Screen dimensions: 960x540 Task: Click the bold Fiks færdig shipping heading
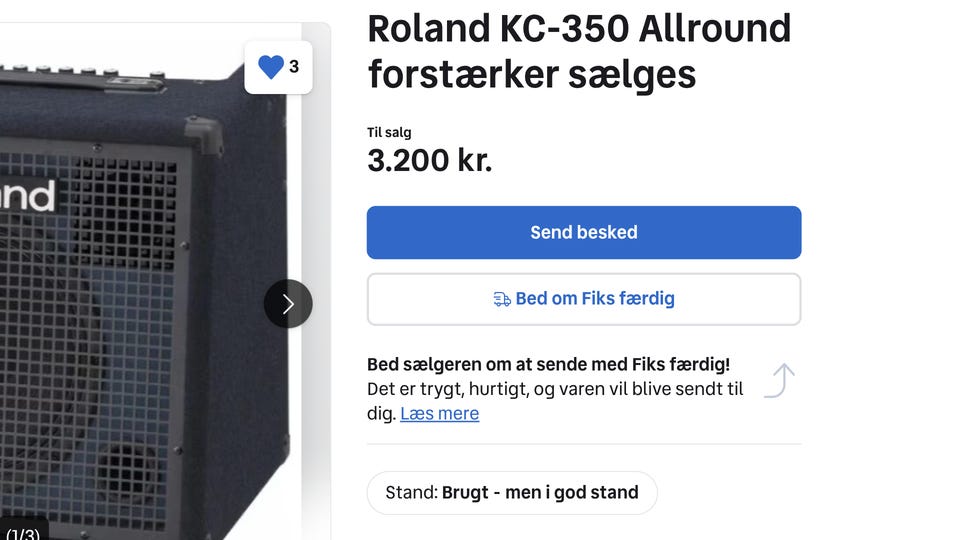(x=548, y=364)
